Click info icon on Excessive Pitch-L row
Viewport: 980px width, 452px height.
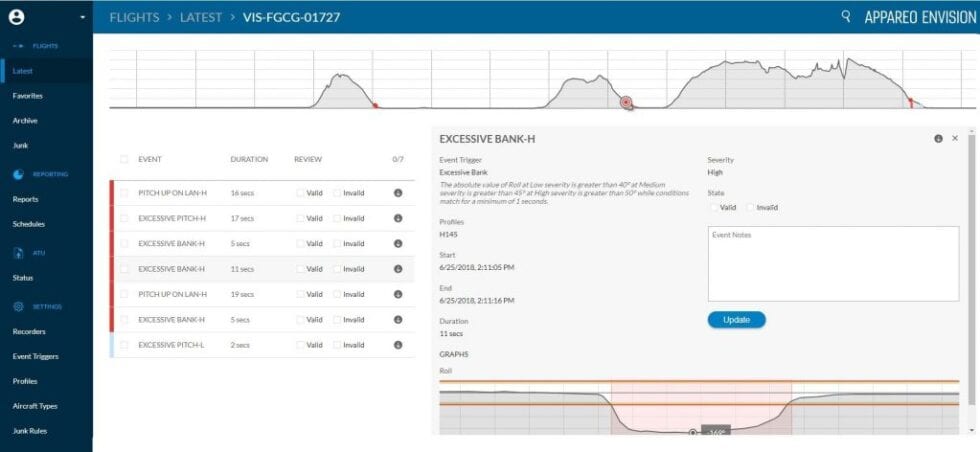tap(398, 345)
